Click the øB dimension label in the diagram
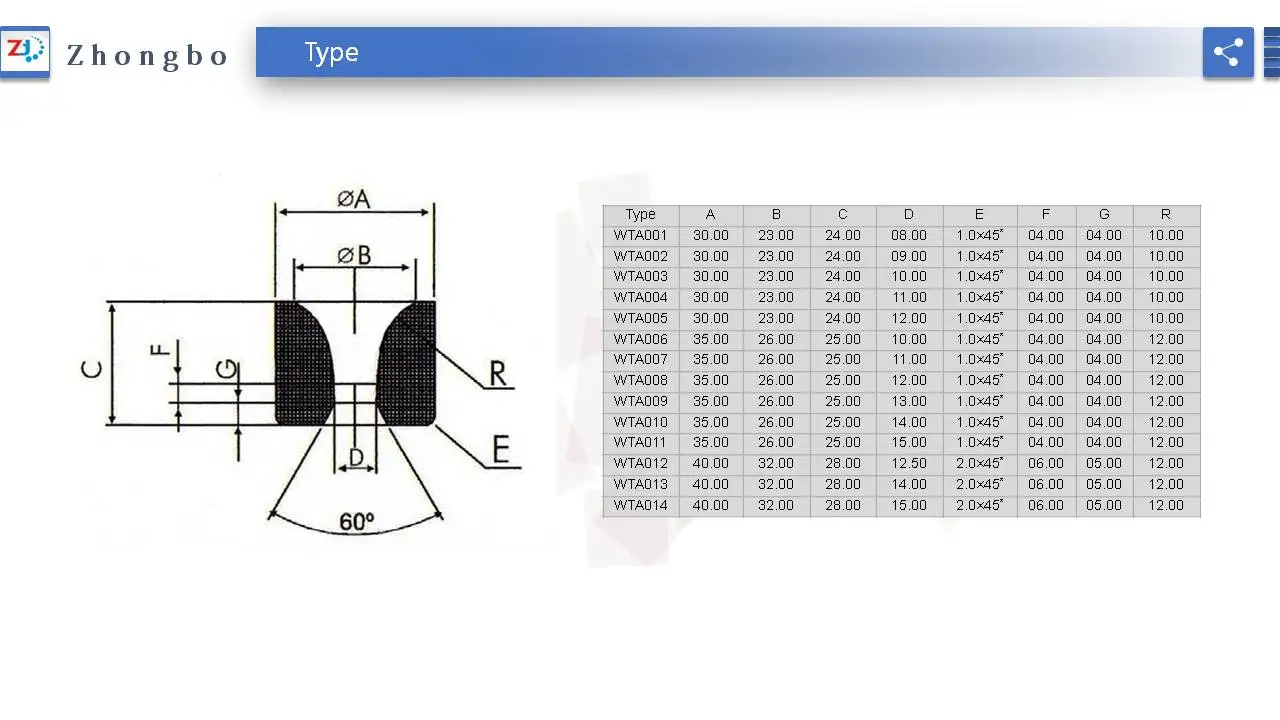1280x720 pixels. point(354,255)
